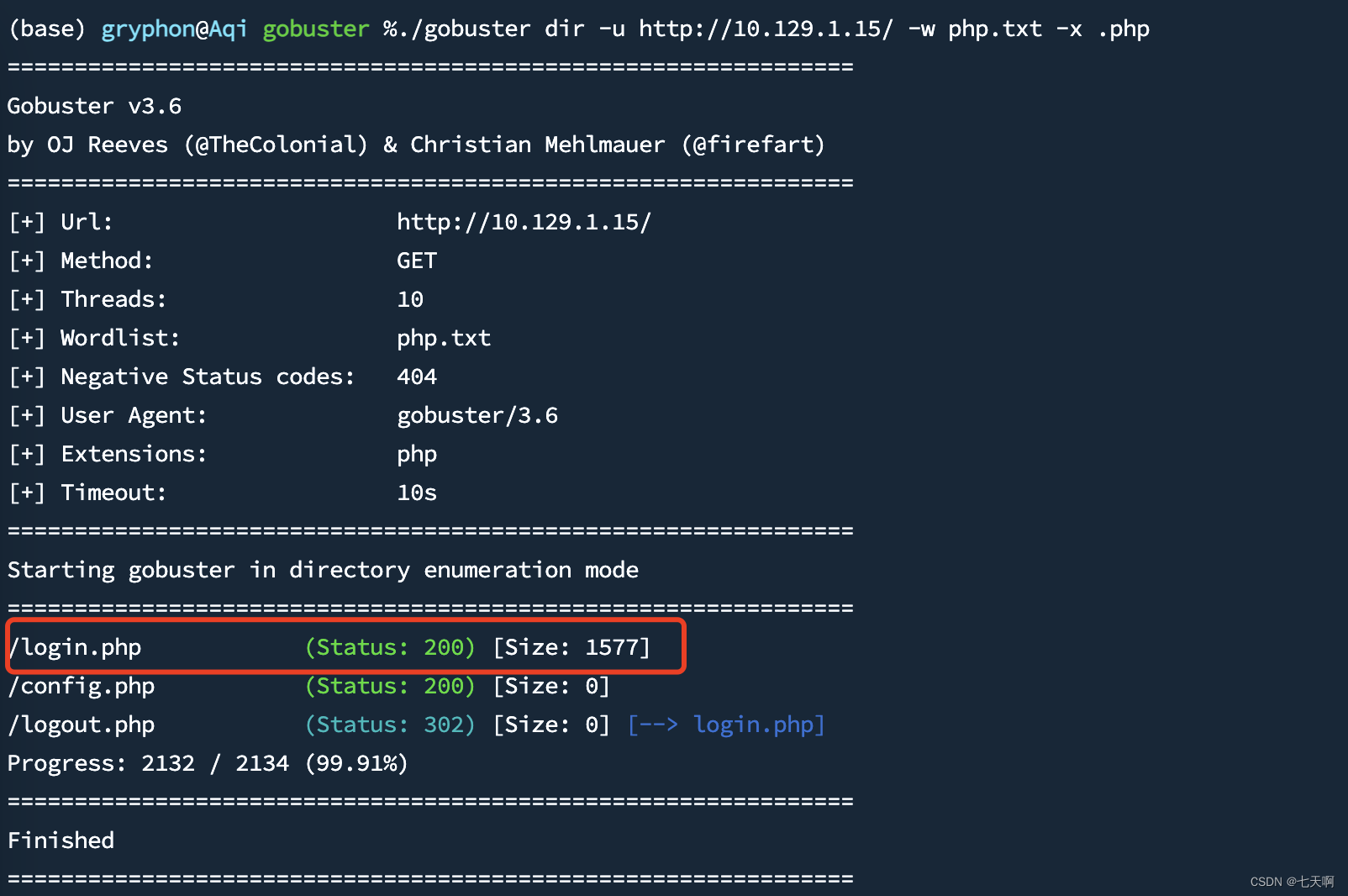Image resolution: width=1348 pixels, height=896 pixels.
Task: Click the by OJ Reeves authors line
Action: [x=416, y=145]
